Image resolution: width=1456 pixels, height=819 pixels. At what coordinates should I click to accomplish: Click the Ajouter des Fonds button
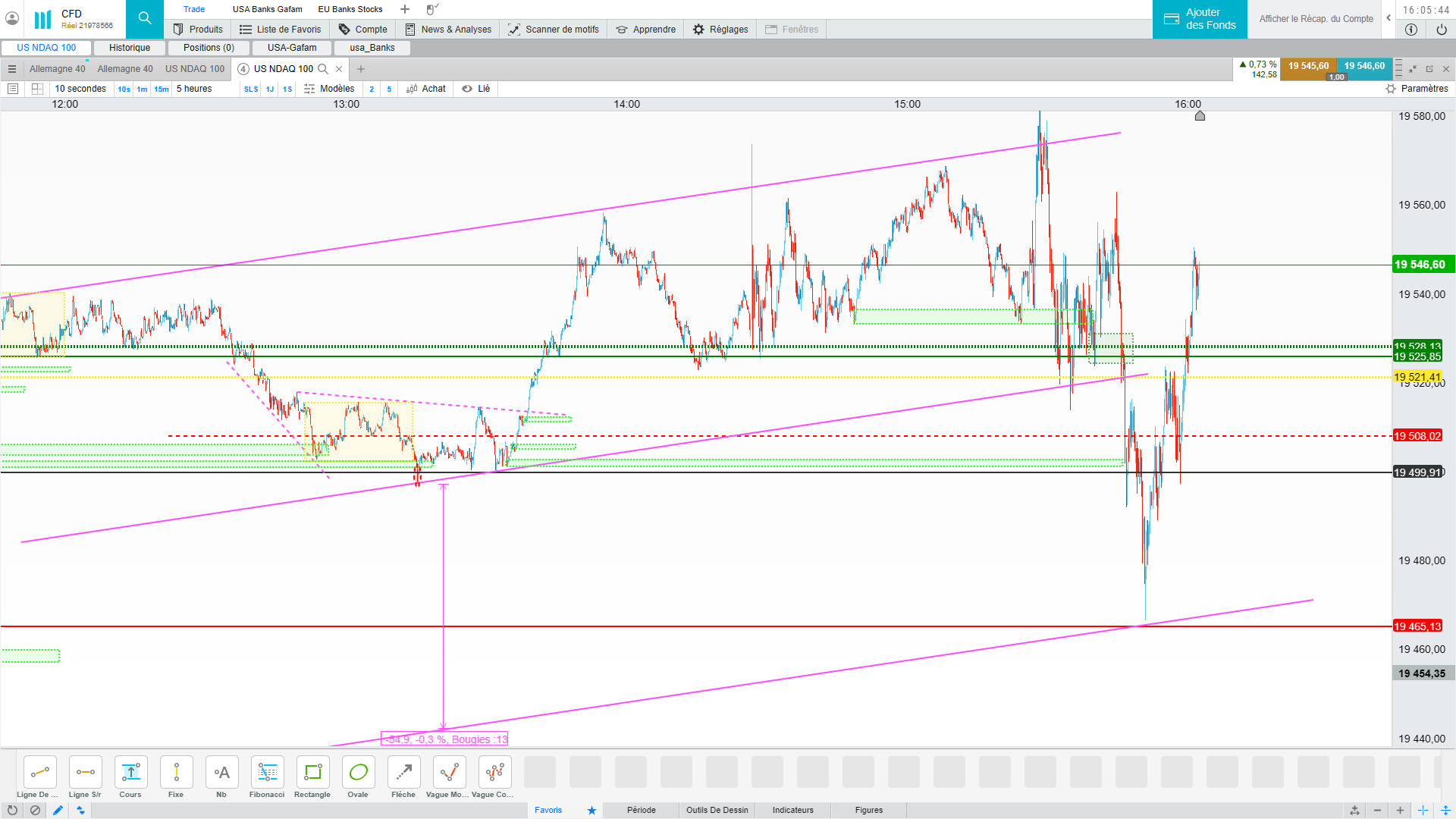point(1200,19)
